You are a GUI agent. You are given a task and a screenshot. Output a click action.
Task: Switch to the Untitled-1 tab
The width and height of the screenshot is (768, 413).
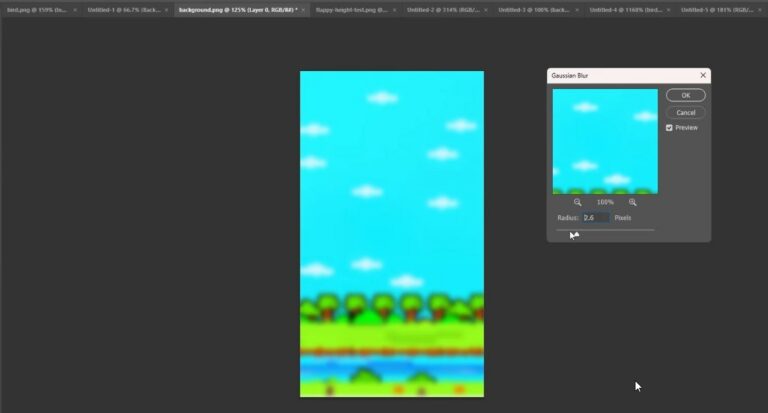[120, 9]
